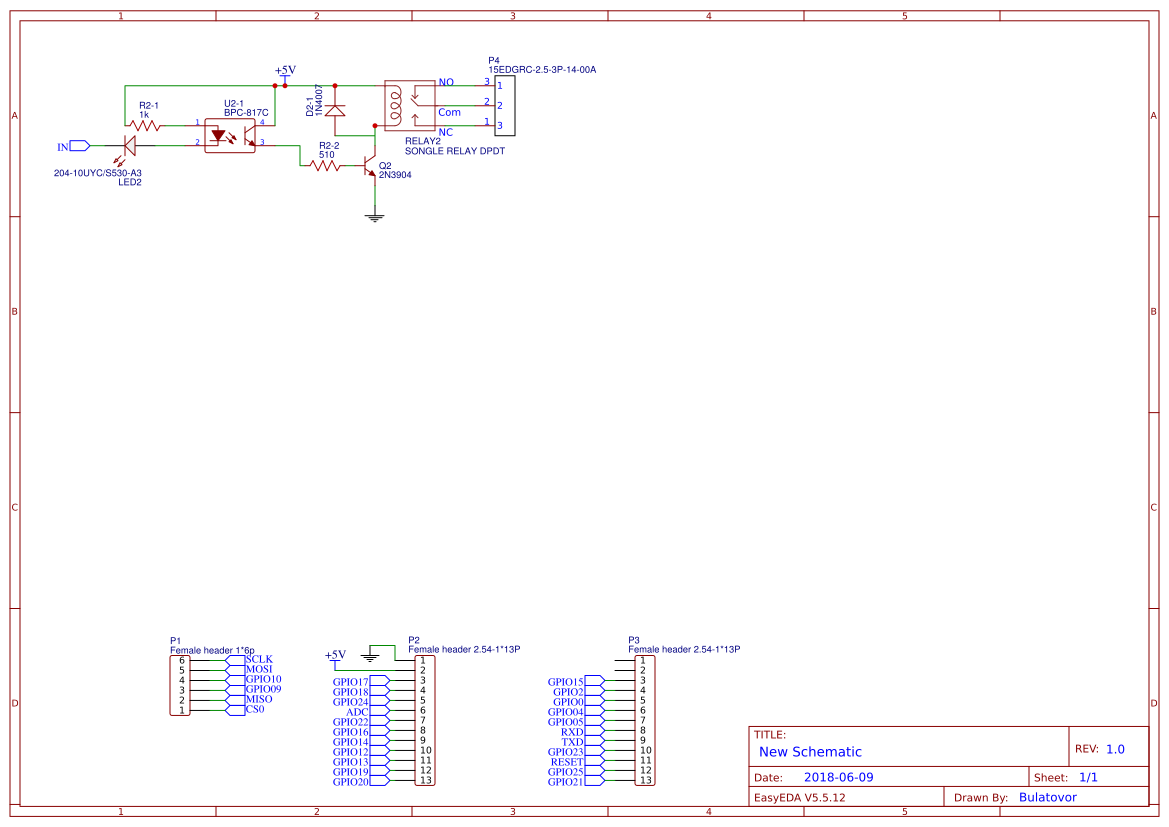
Task: Select the ground symbol below transistor Q2
Action: [x=374, y=213]
